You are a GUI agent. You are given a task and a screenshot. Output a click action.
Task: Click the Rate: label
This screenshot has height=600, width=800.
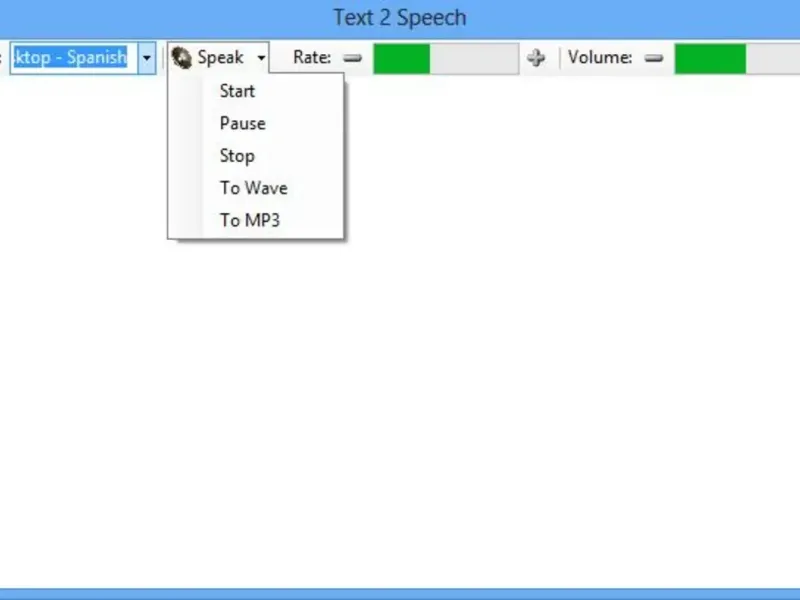click(x=312, y=57)
